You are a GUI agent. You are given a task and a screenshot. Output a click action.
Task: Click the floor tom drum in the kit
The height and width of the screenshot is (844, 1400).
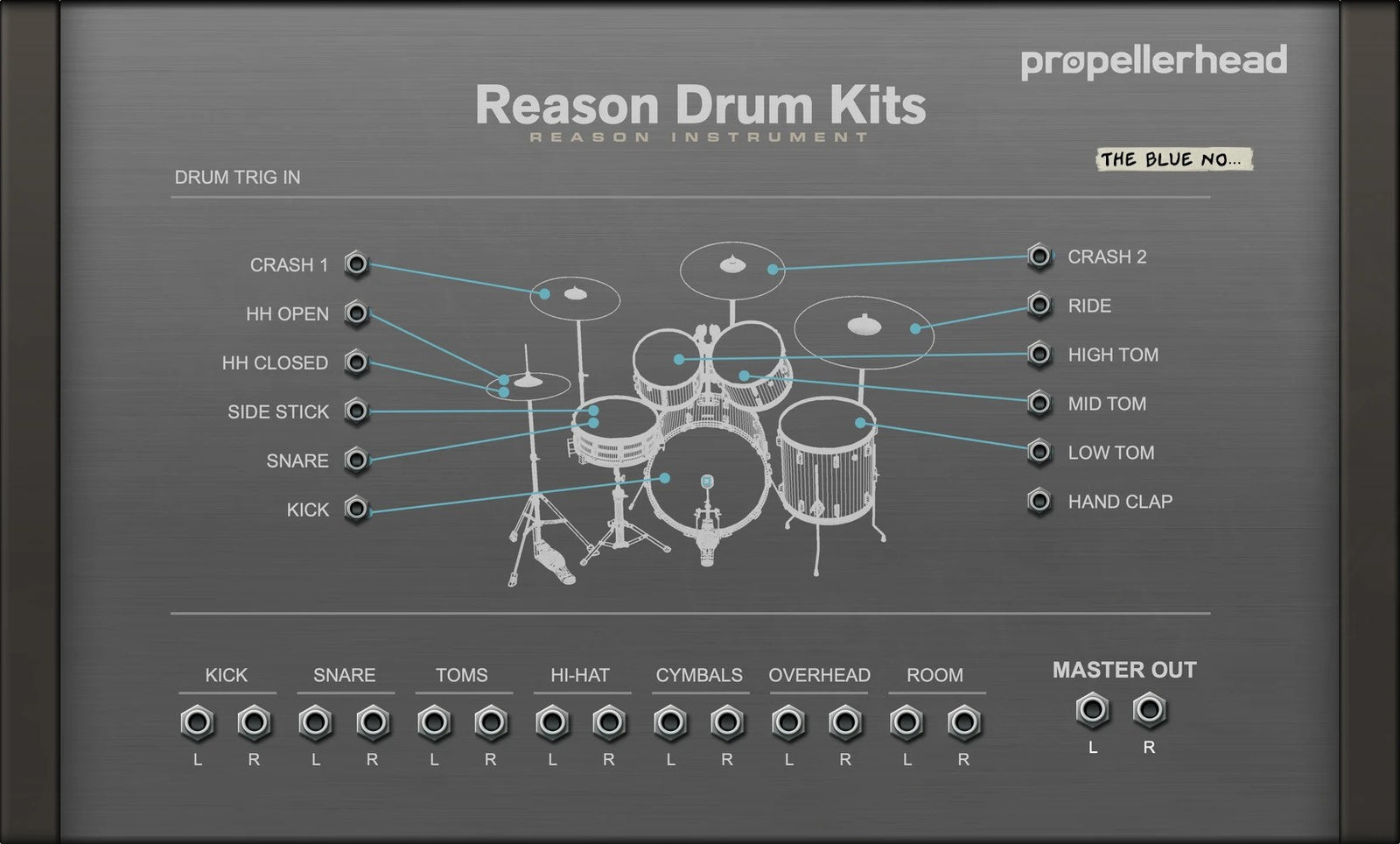click(x=827, y=462)
